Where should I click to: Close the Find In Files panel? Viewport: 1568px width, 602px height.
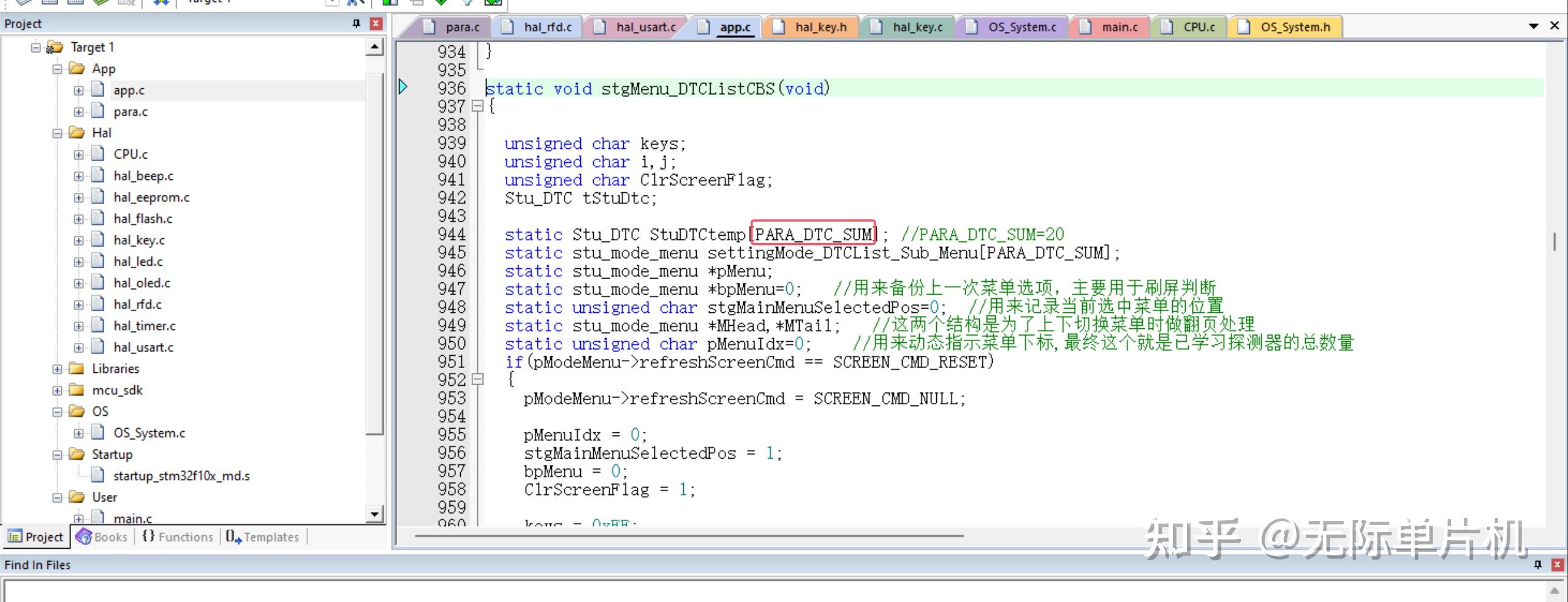1557,565
